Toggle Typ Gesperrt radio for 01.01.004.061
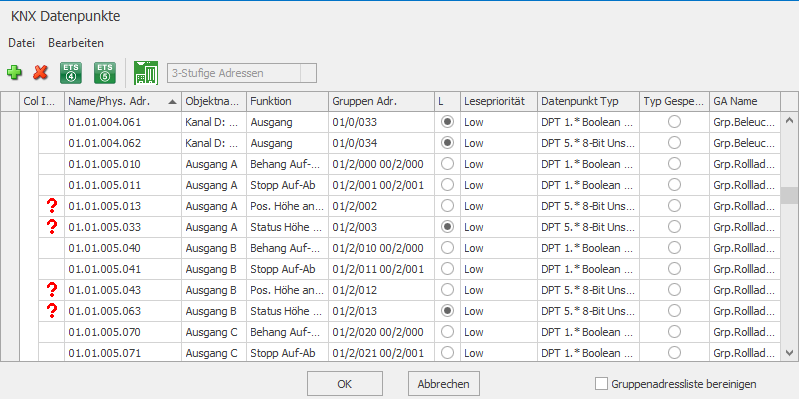799x399 pixels. 675,122
